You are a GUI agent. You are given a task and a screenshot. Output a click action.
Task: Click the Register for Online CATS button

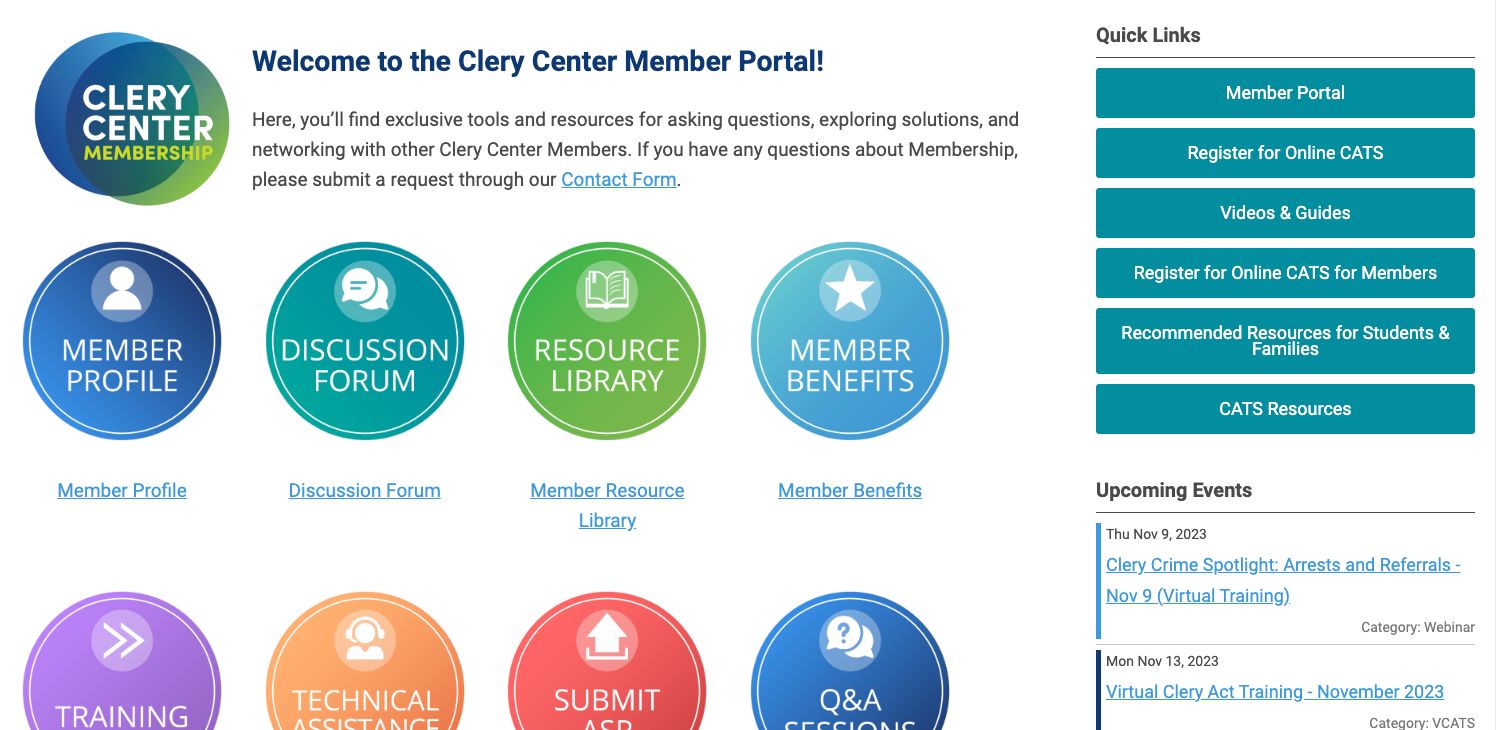(x=1285, y=153)
